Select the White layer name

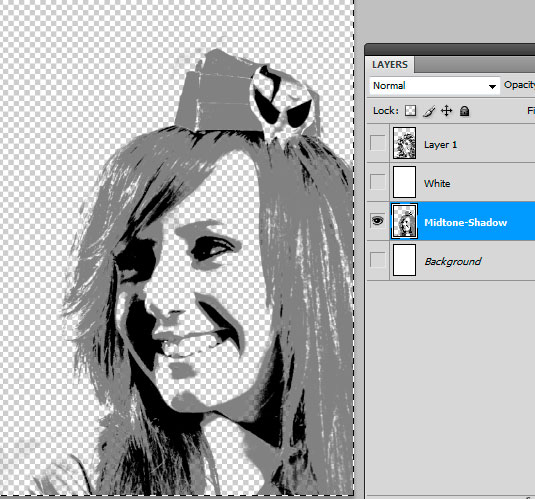(437, 184)
